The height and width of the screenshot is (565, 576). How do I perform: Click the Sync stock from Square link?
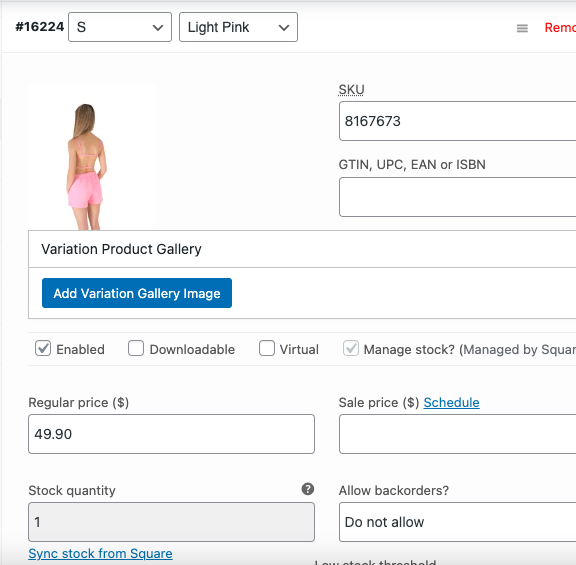(x=100, y=553)
